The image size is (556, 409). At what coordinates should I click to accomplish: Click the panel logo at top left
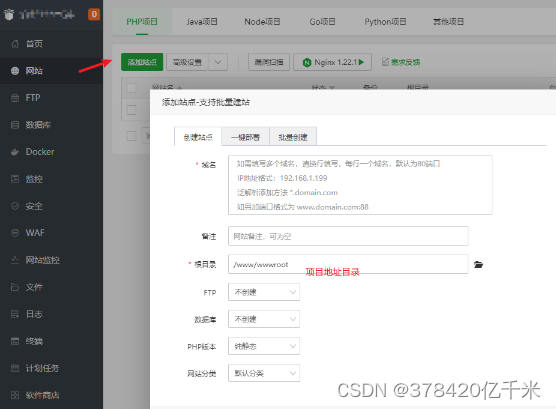pos(9,14)
